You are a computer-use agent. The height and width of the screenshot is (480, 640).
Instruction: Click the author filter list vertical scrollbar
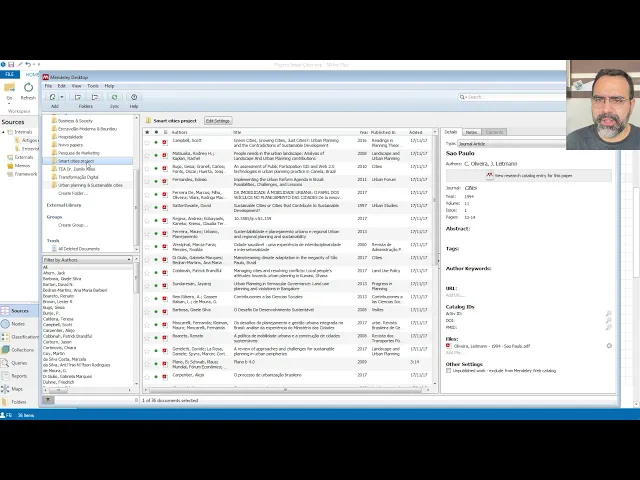click(x=136, y=278)
